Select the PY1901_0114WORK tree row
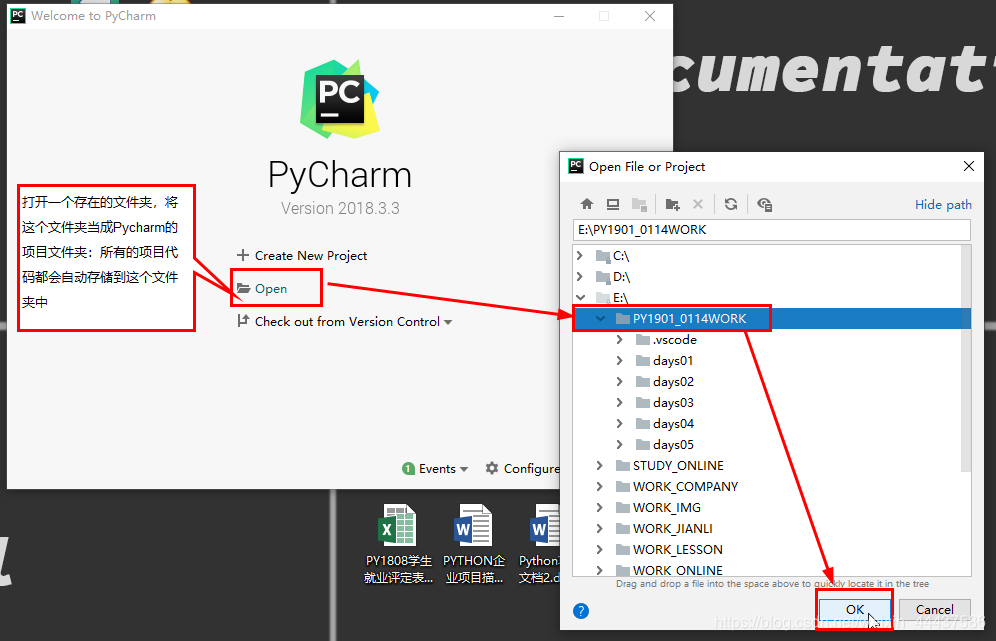 [772, 318]
